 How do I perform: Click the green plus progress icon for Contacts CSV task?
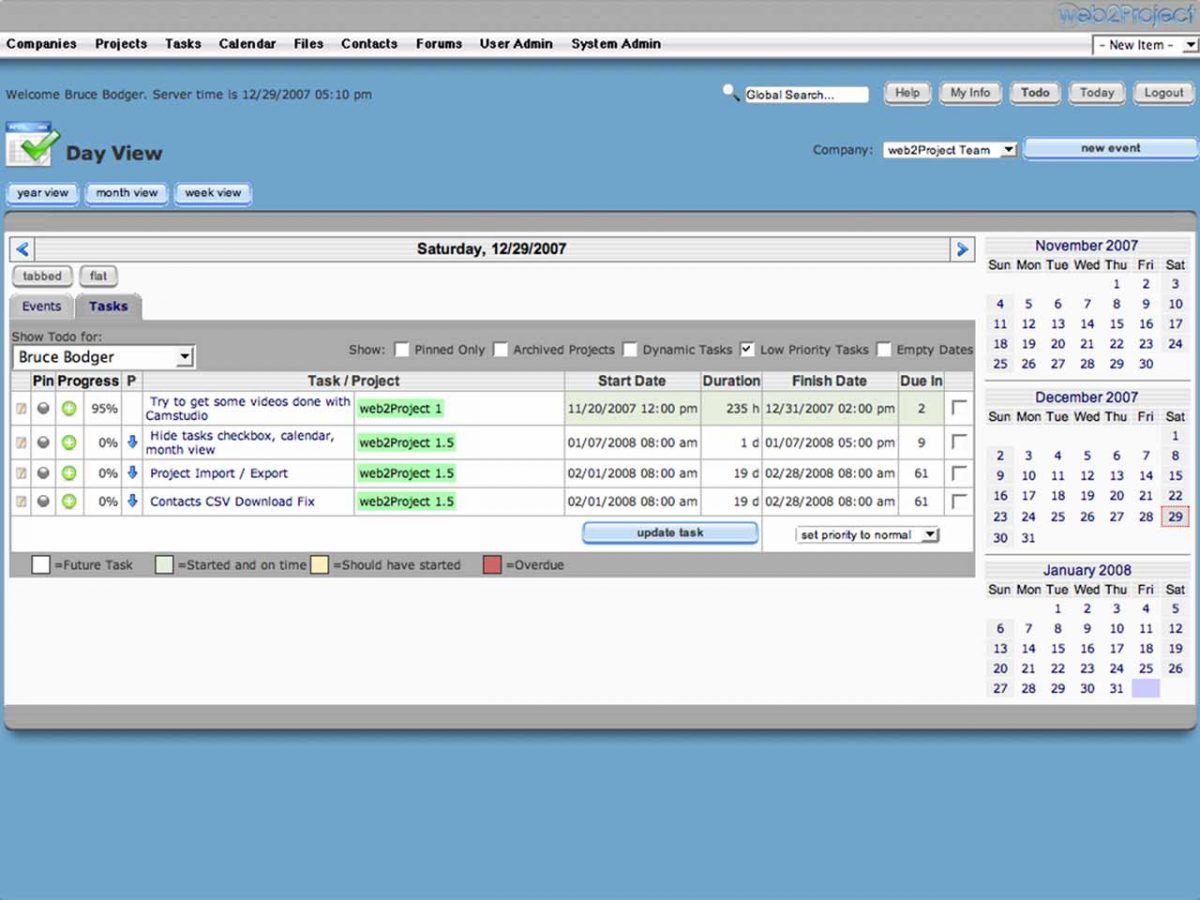pyautogui.click(x=68, y=501)
